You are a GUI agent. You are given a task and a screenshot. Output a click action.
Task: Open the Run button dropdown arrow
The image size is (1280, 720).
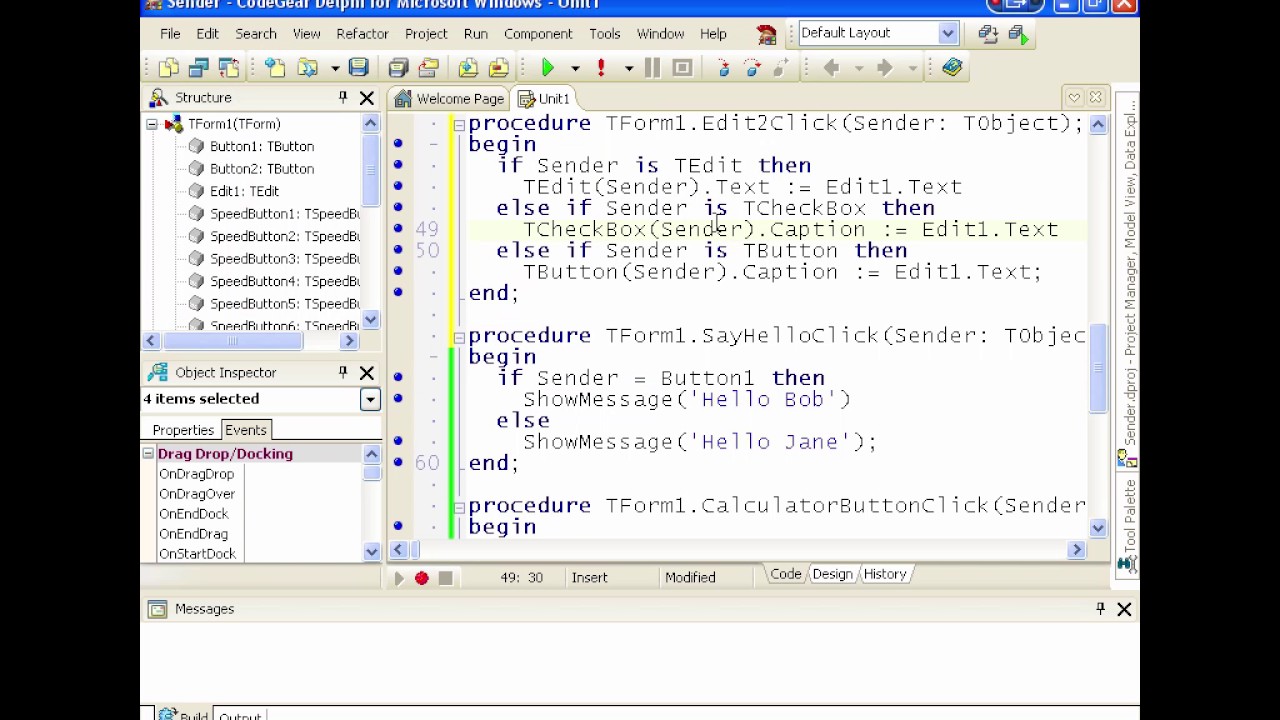575,68
